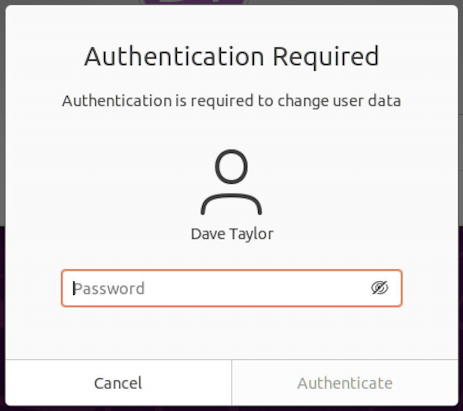This screenshot has width=463, height=411.
Task: Click the empty space right of Password text
Action: 257,288
